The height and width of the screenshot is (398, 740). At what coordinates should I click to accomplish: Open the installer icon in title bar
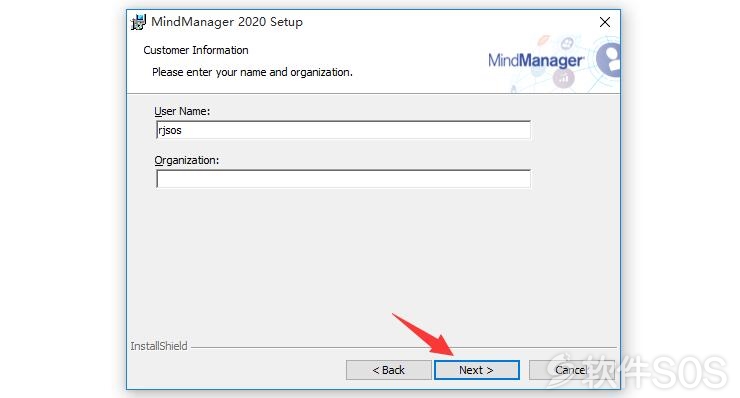tap(138, 22)
